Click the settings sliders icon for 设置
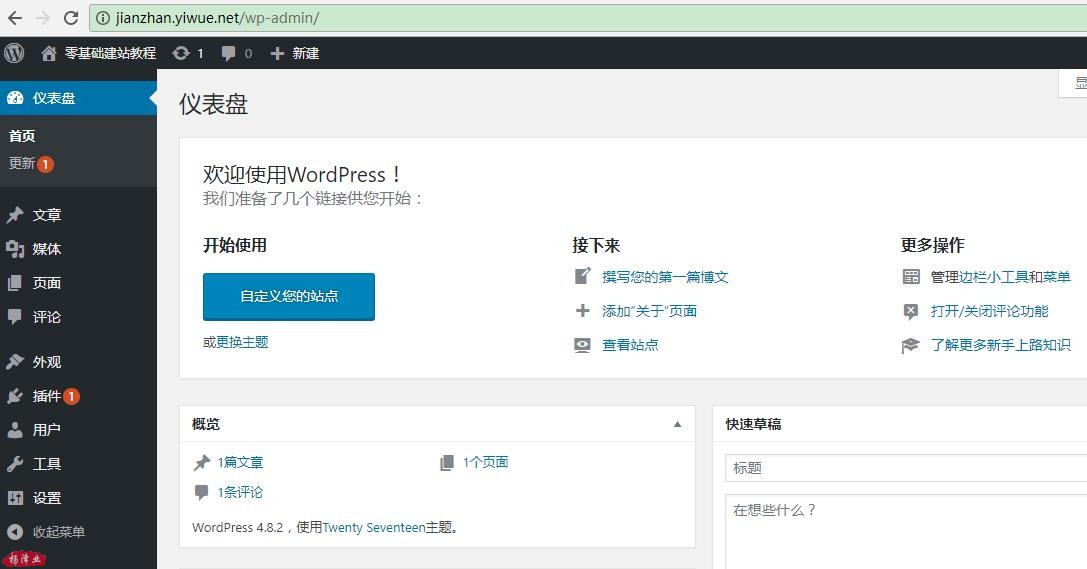The height and width of the screenshot is (569, 1087). click(x=15, y=498)
